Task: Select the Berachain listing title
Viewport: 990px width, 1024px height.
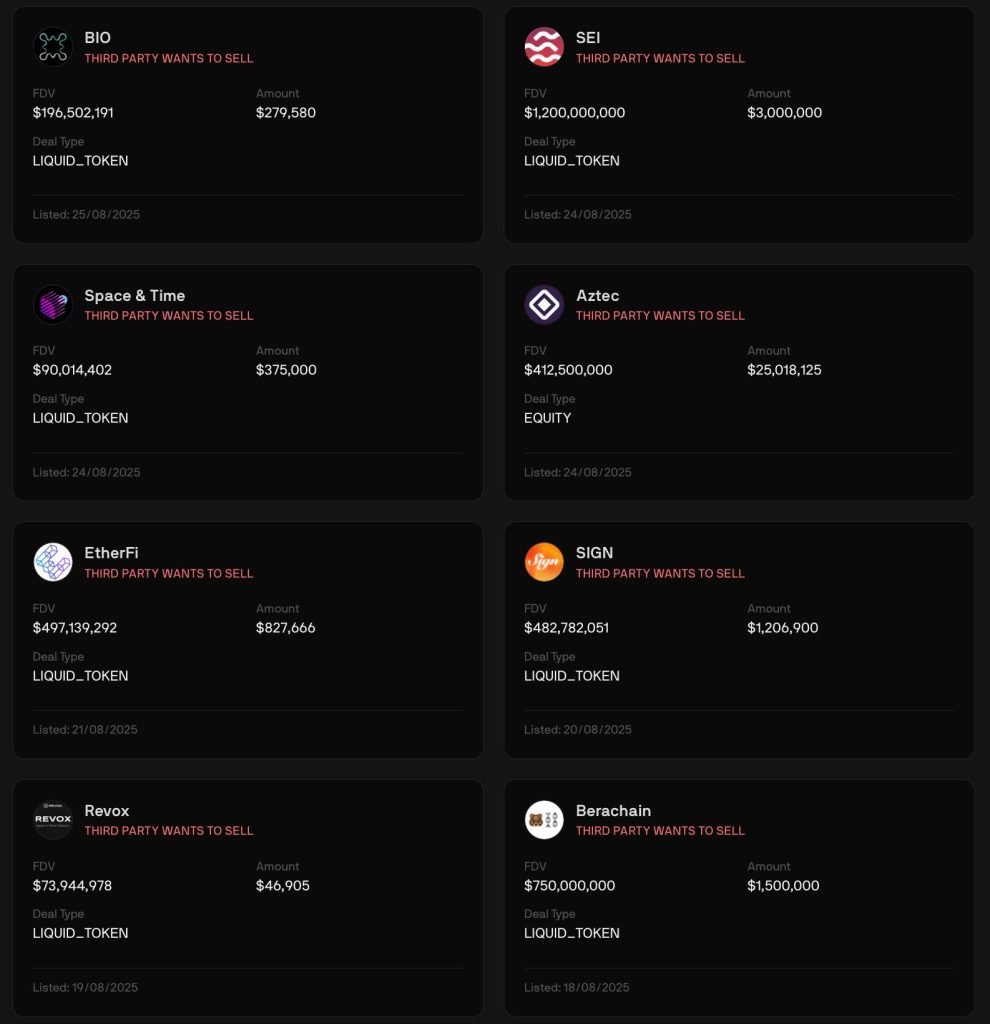Action: tap(613, 811)
